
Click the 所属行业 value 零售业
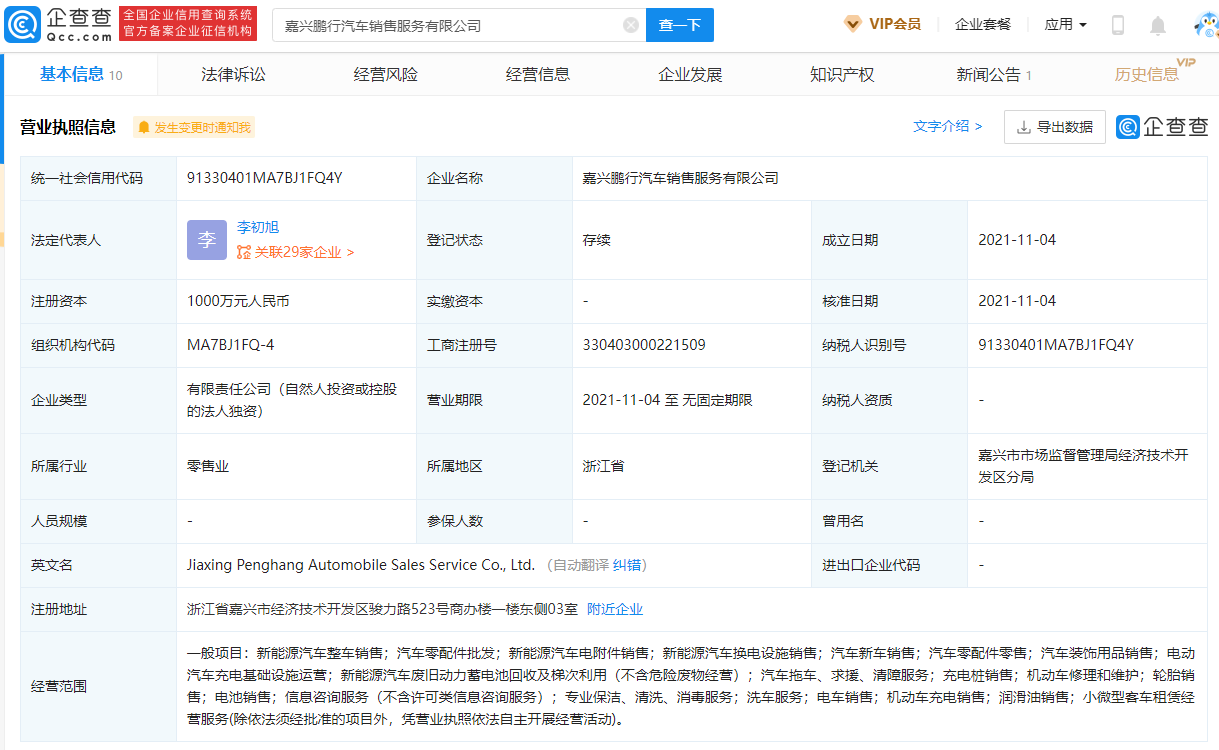(x=208, y=466)
